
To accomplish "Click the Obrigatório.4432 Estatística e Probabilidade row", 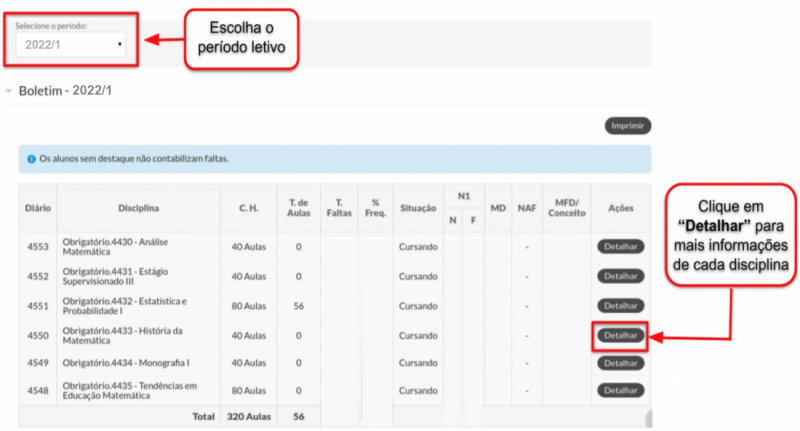I will [335, 306].
